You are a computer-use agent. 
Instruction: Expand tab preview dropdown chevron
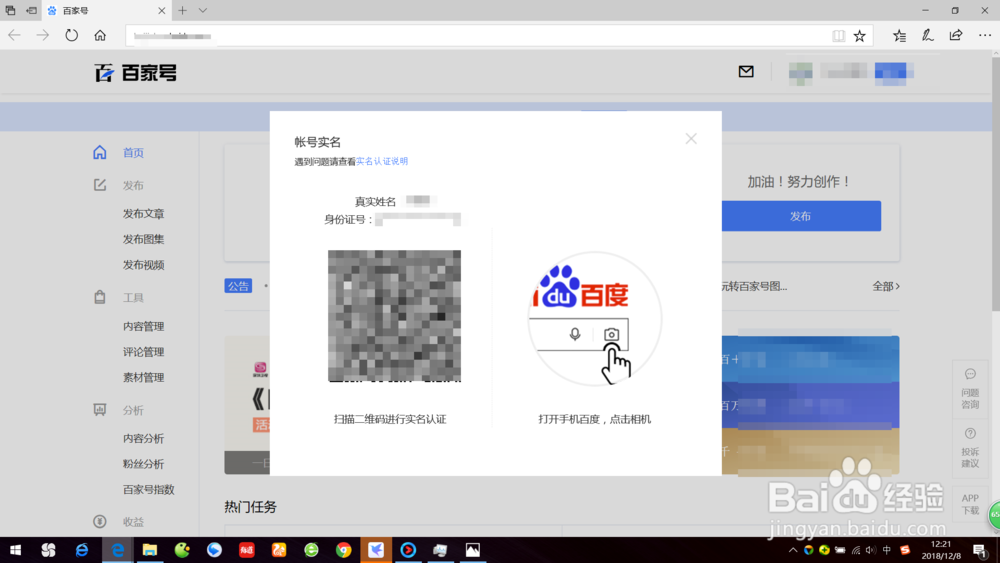[203, 10]
